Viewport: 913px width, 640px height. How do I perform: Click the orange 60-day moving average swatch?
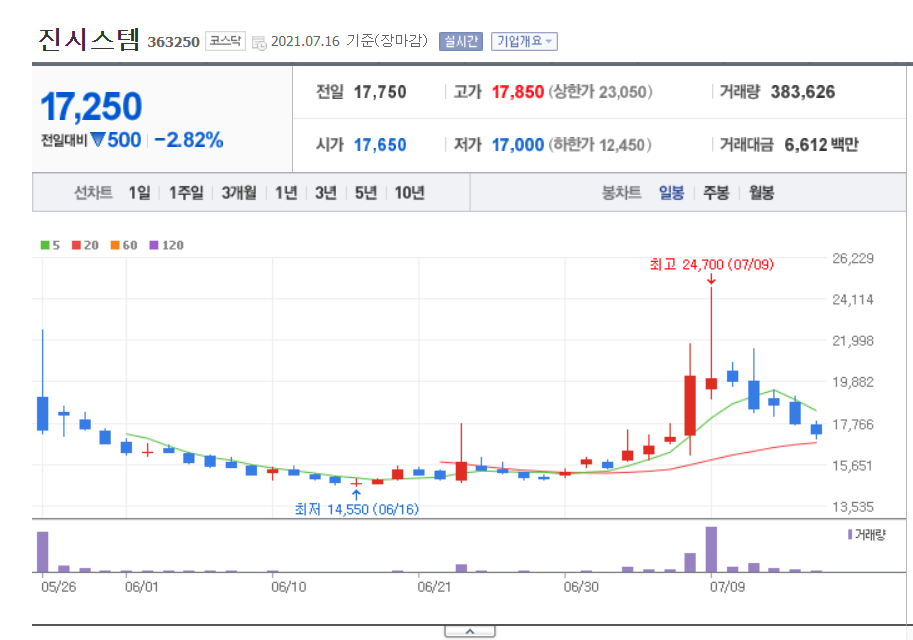[x=115, y=245]
